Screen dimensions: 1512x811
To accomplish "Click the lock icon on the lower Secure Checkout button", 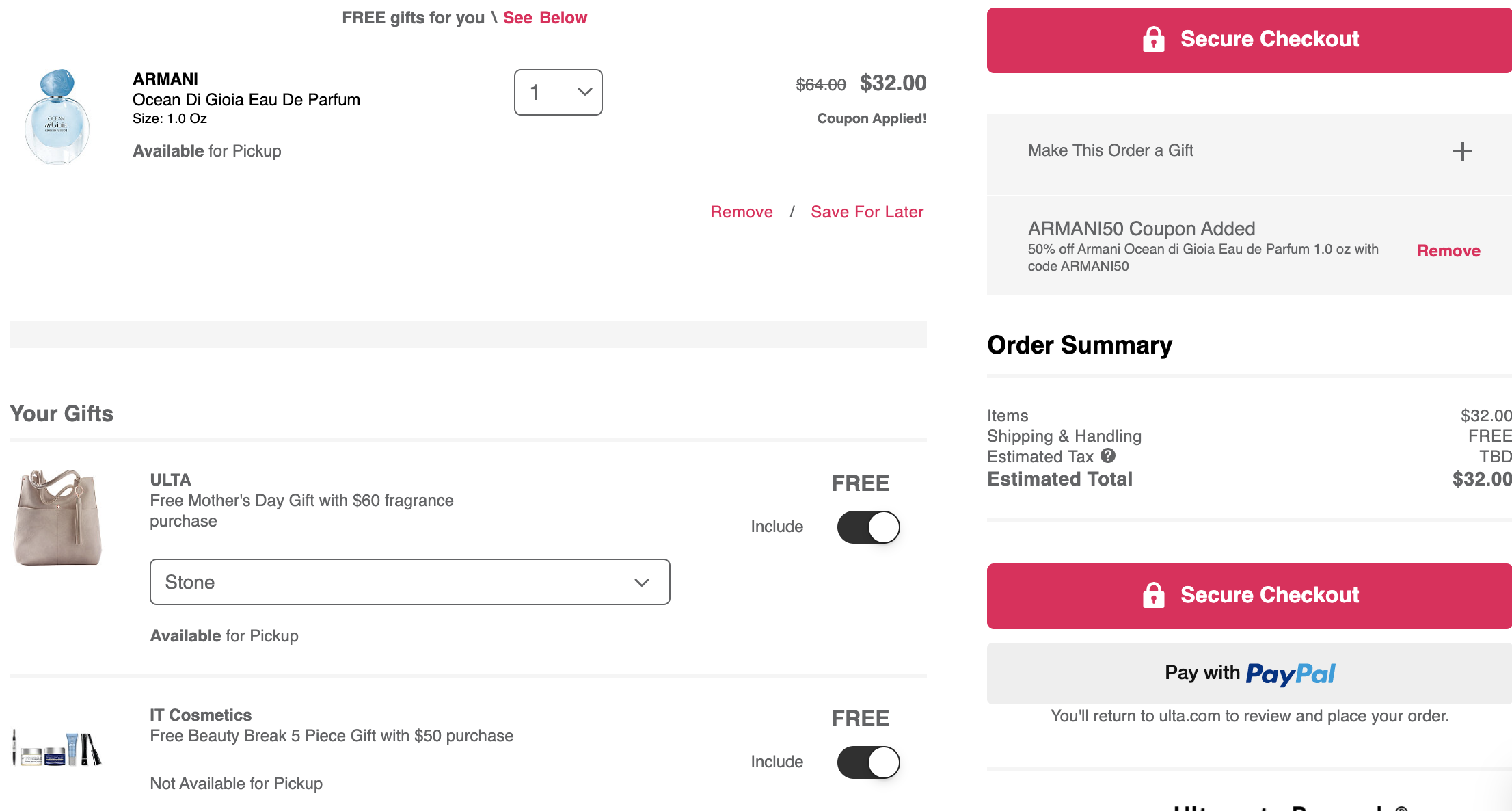I will click(1153, 595).
